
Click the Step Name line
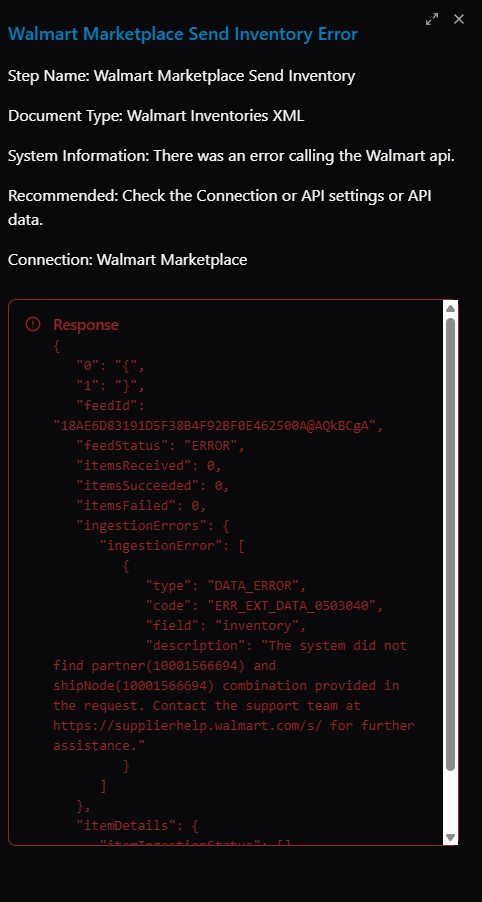pyautogui.click(x=182, y=76)
